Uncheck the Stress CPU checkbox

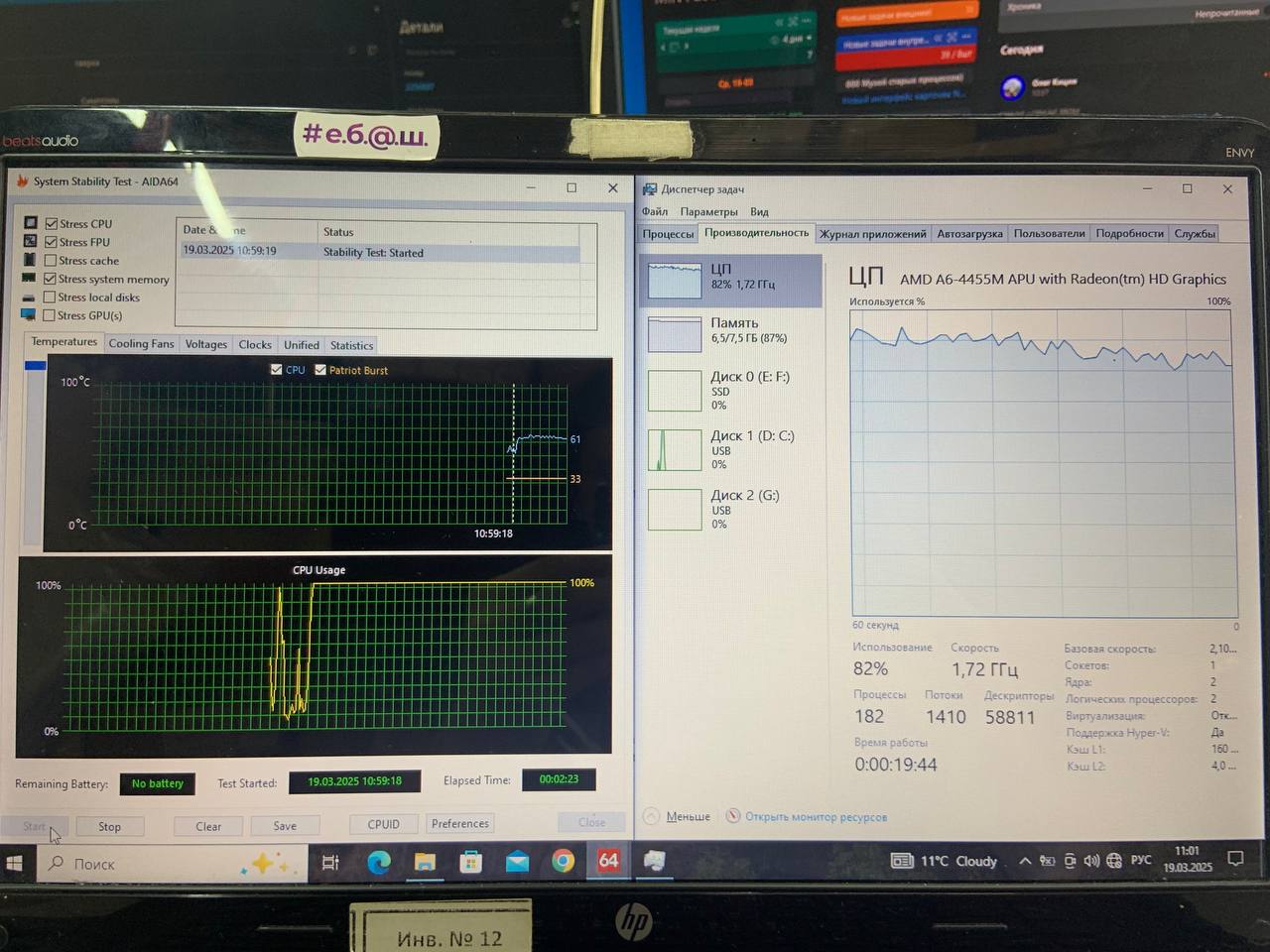click(52, 224)
